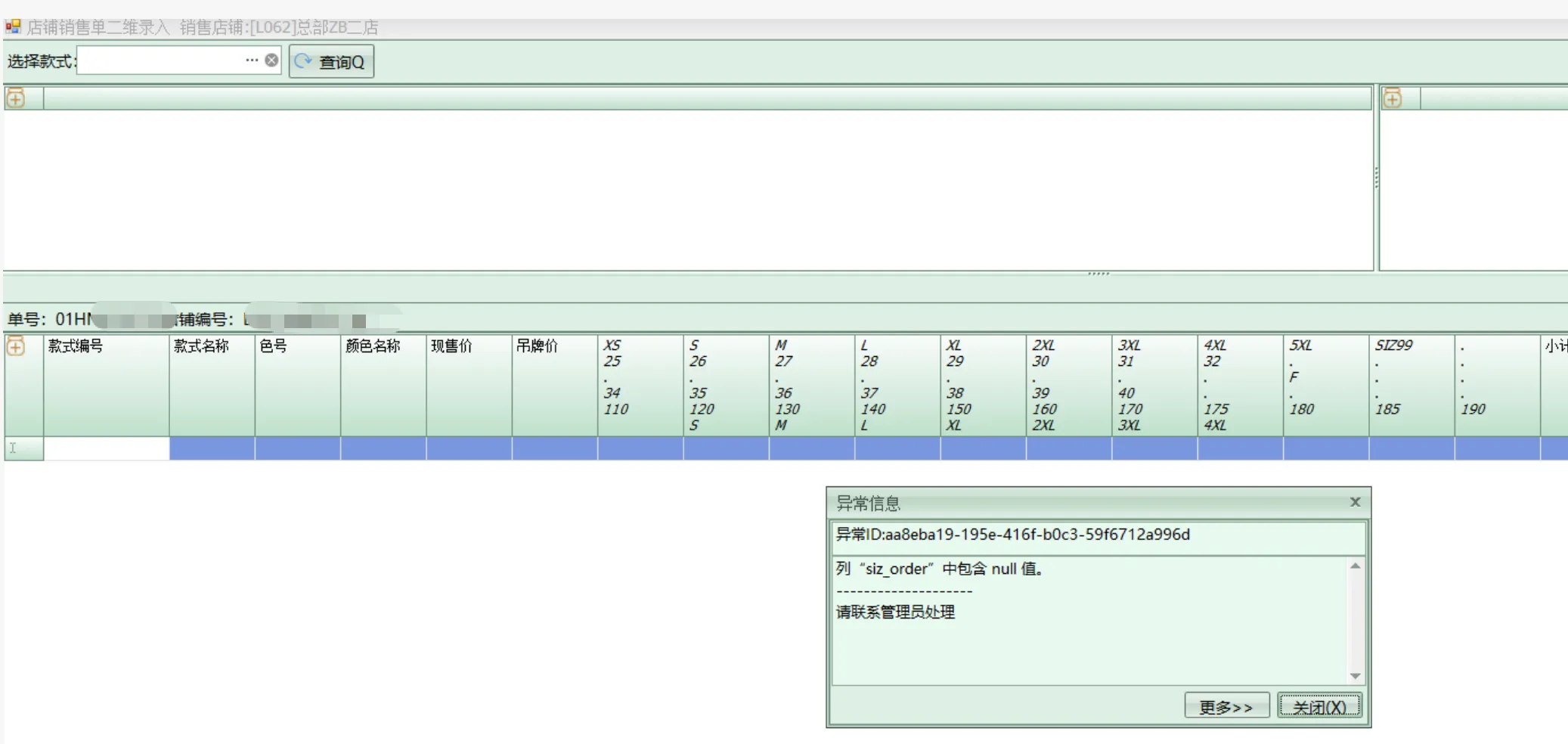Expand the upper-left grid with the plus icon
The image size is (1568, 744).
click(x=16, y=98)
